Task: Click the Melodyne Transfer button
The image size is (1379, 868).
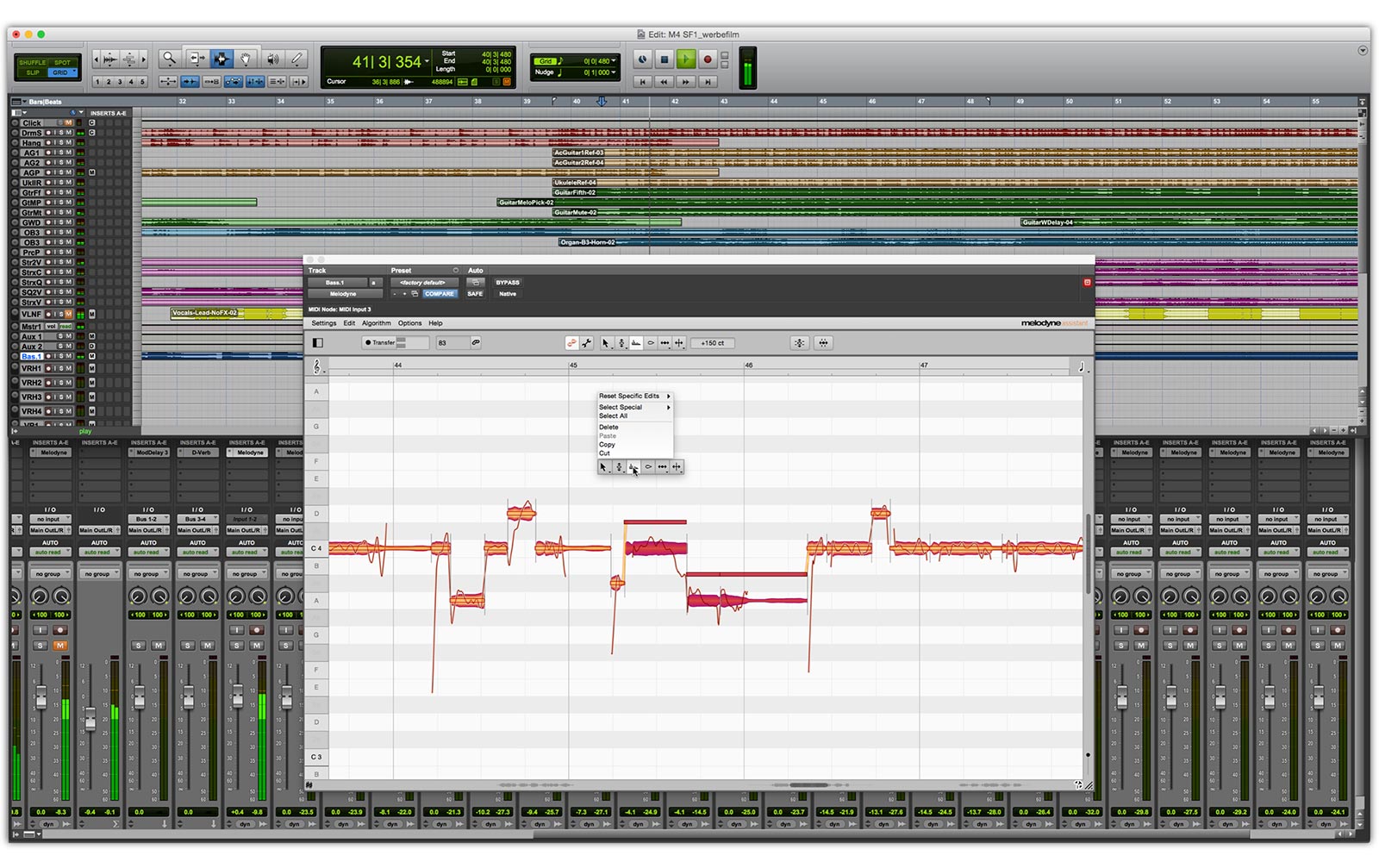Action: [x=379, y=343]
